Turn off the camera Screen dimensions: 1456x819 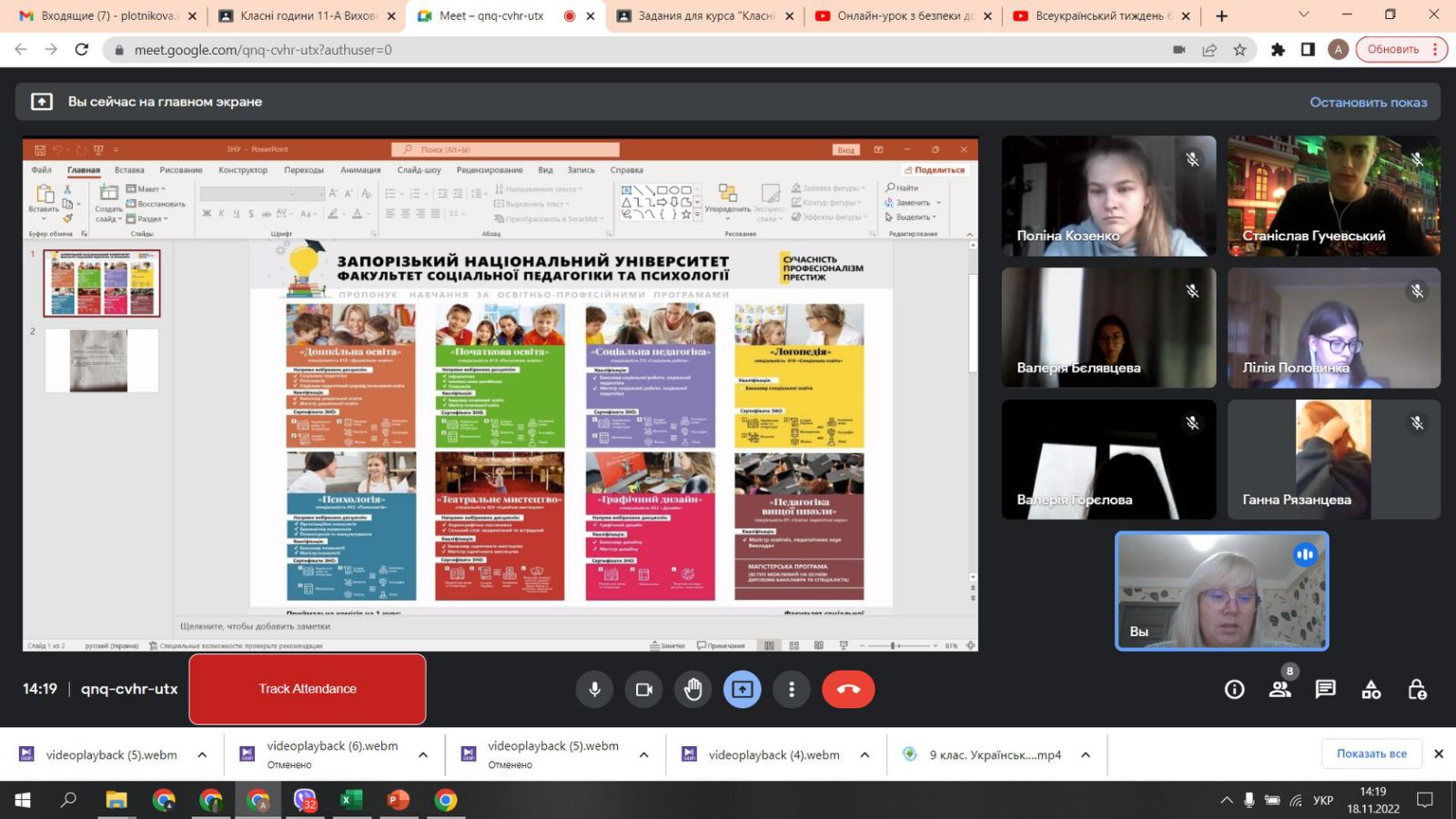pos(644,690)
